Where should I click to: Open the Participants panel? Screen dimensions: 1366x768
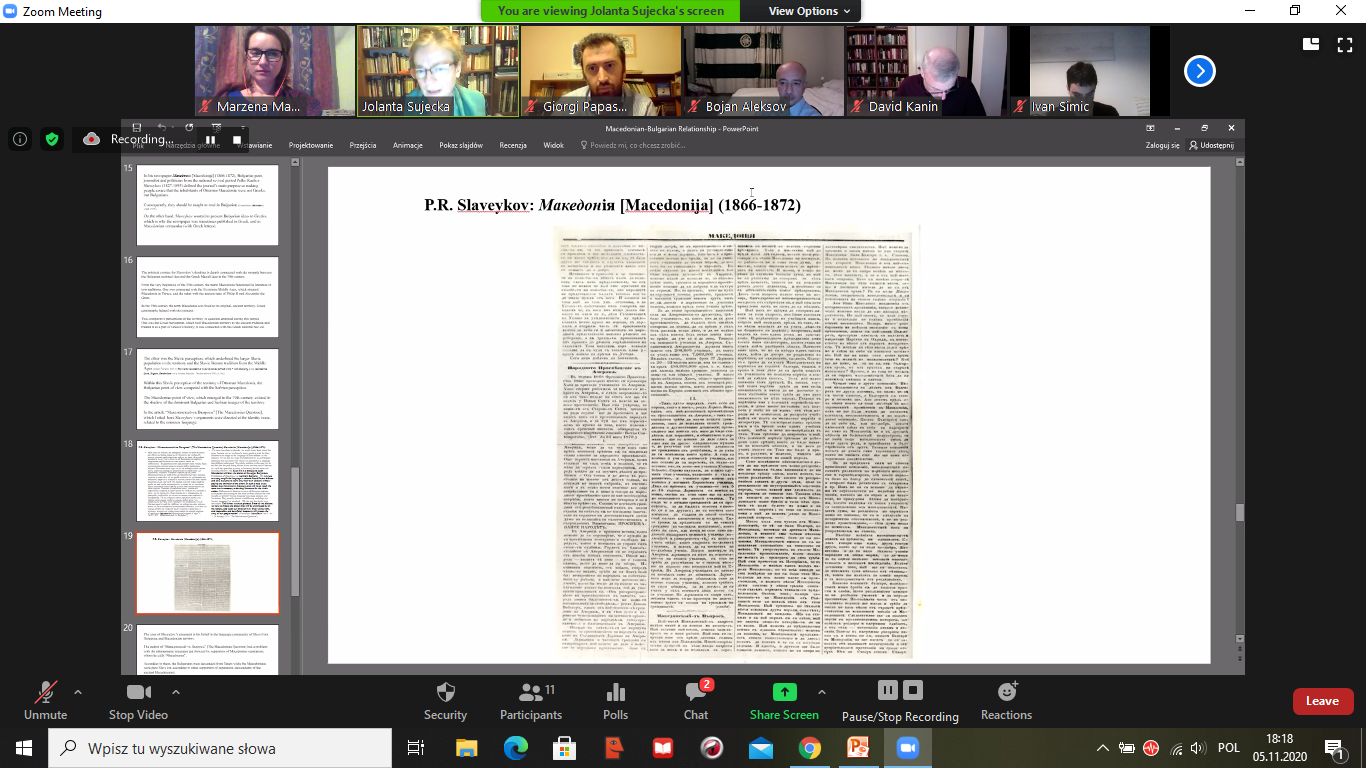531,701
